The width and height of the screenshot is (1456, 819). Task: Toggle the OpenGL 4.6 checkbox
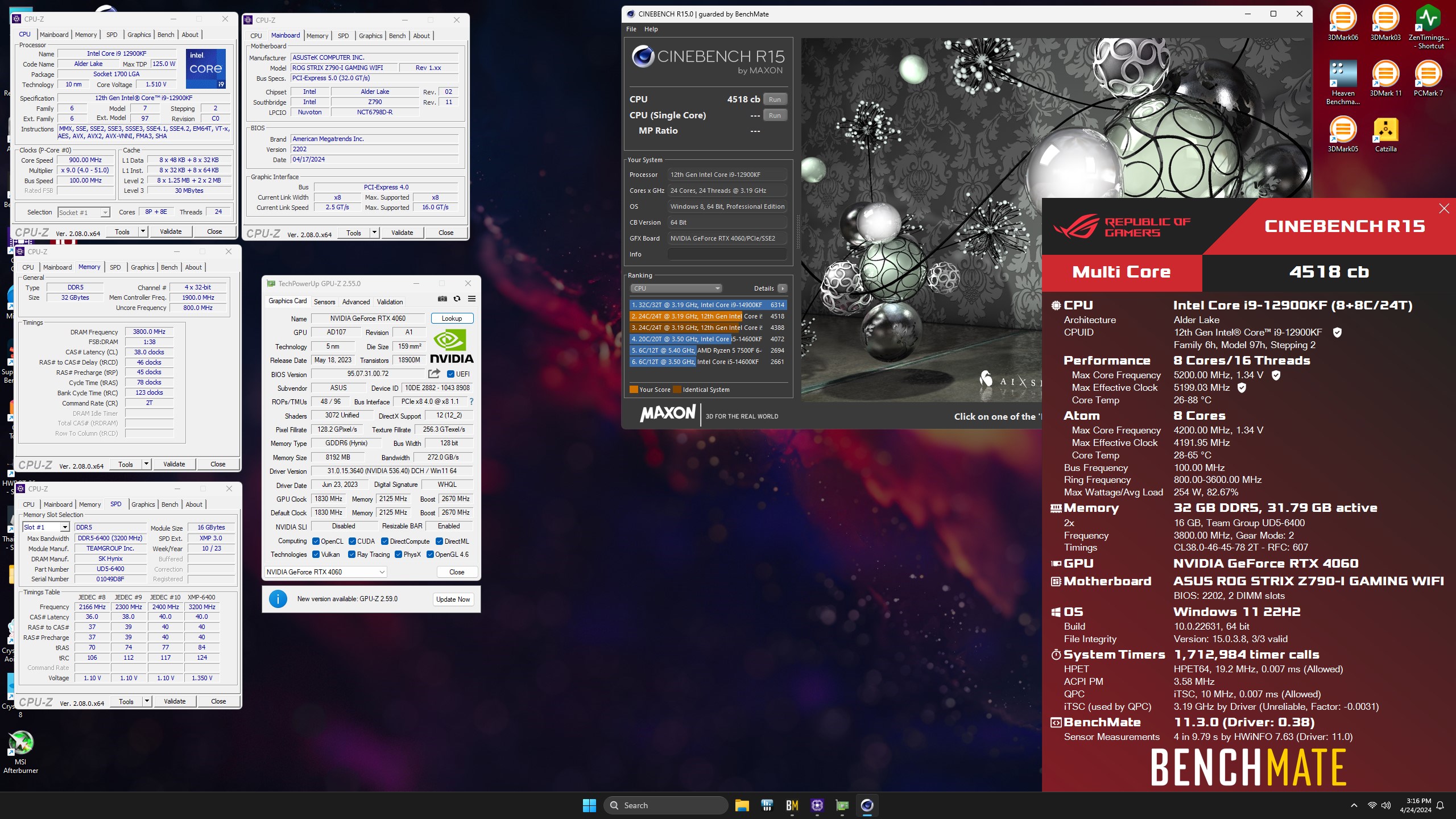(430, 555)
